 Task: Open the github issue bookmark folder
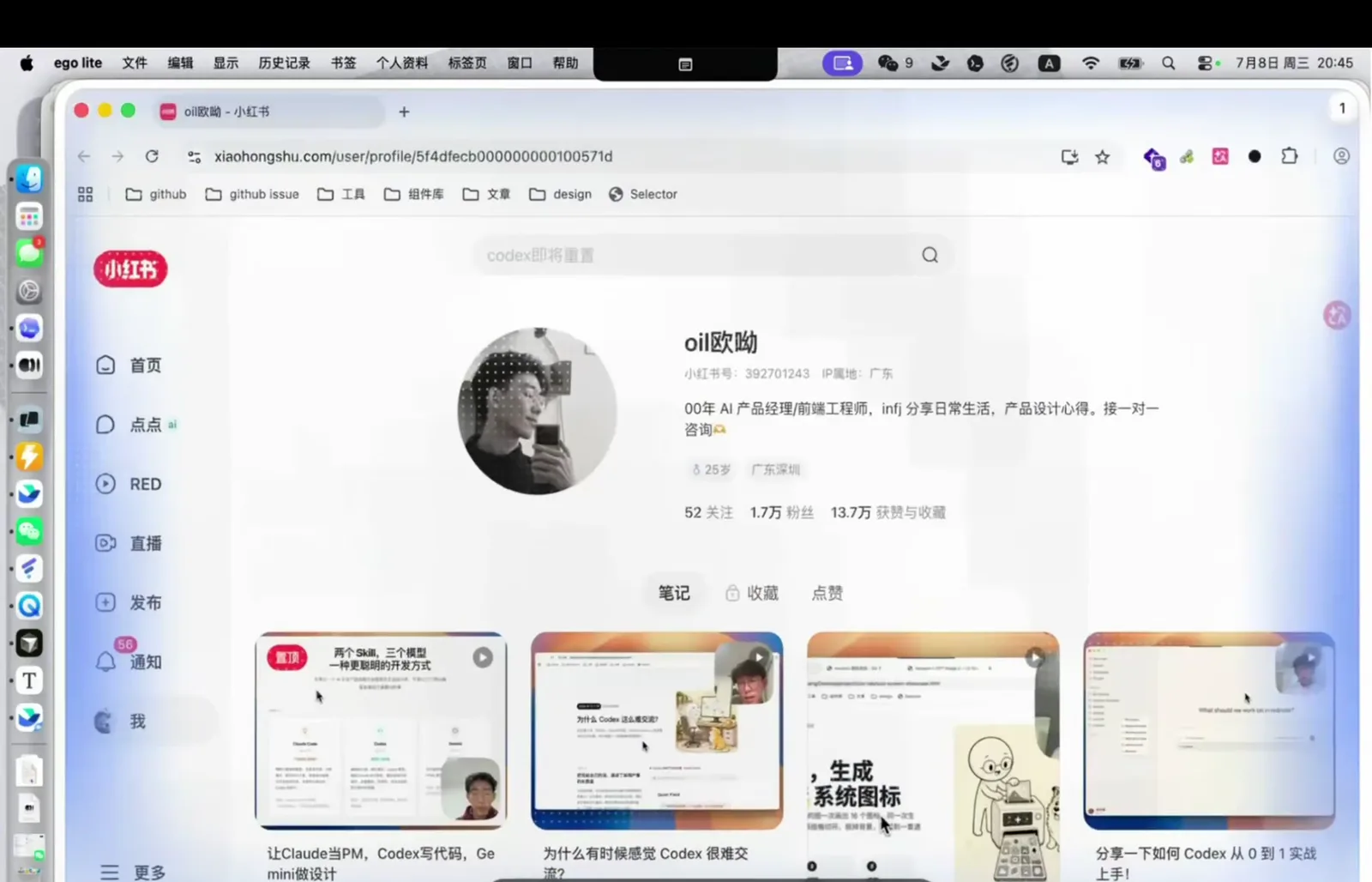point(252,195)
